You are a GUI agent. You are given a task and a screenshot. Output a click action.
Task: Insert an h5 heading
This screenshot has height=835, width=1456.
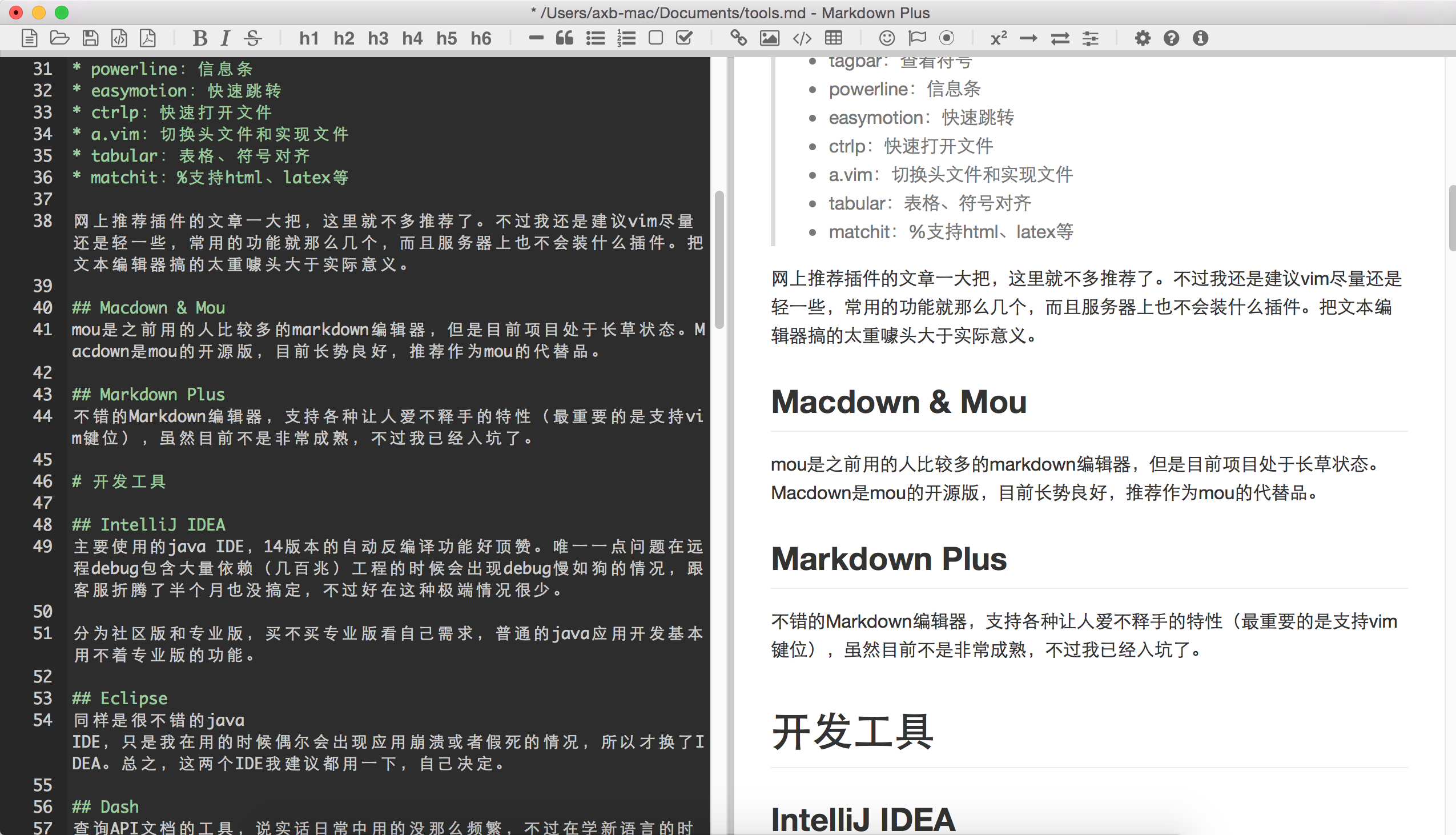447,38
